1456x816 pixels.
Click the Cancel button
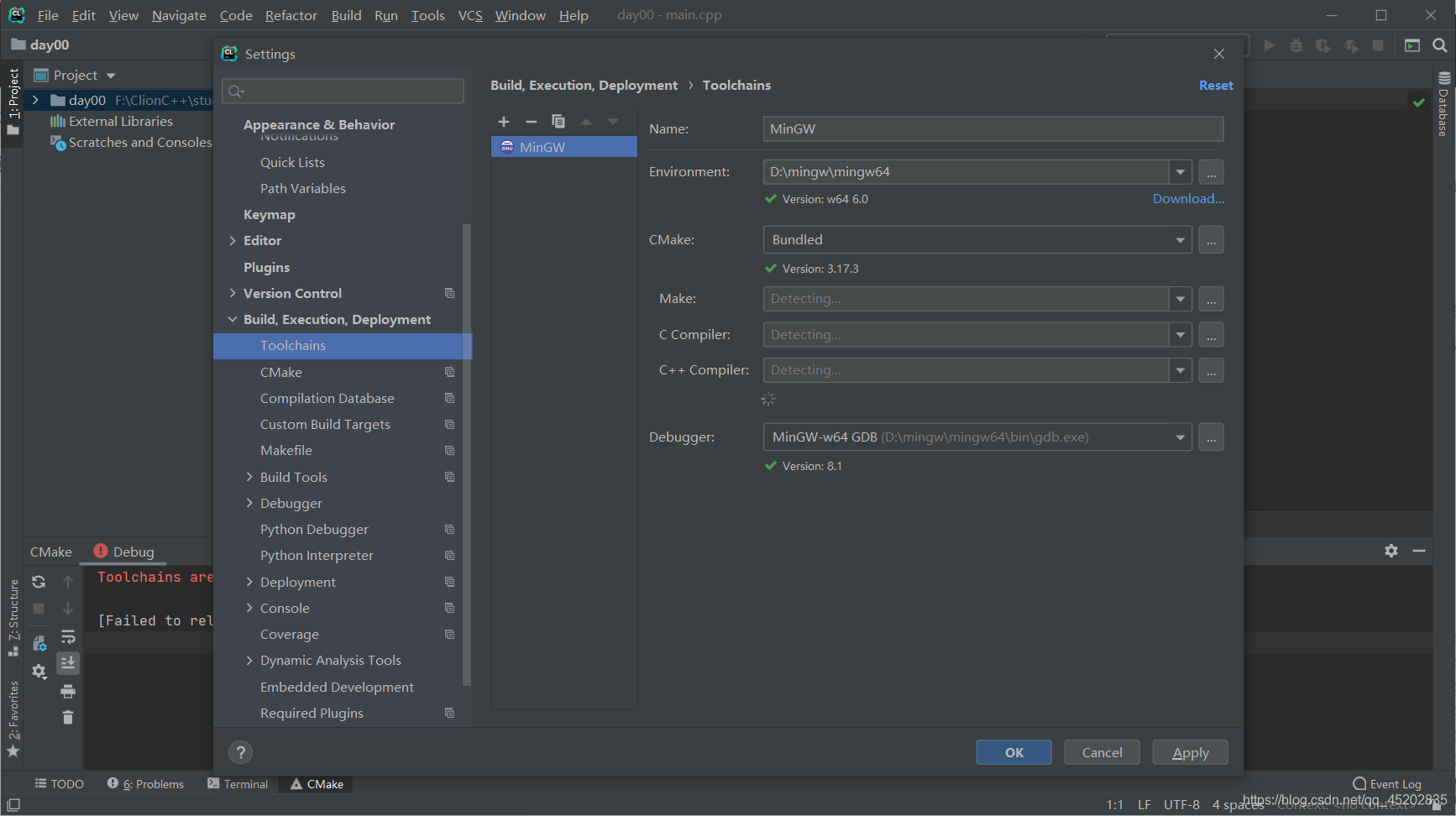[1102, 752]
